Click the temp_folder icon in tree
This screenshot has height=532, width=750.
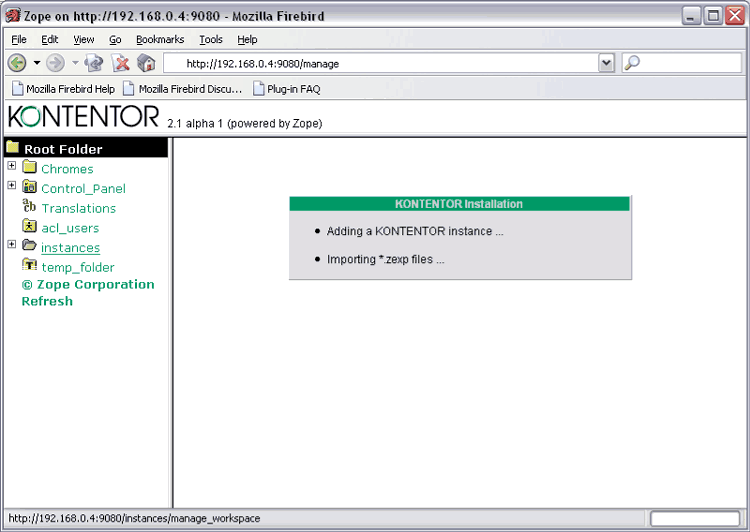point(29,267)
